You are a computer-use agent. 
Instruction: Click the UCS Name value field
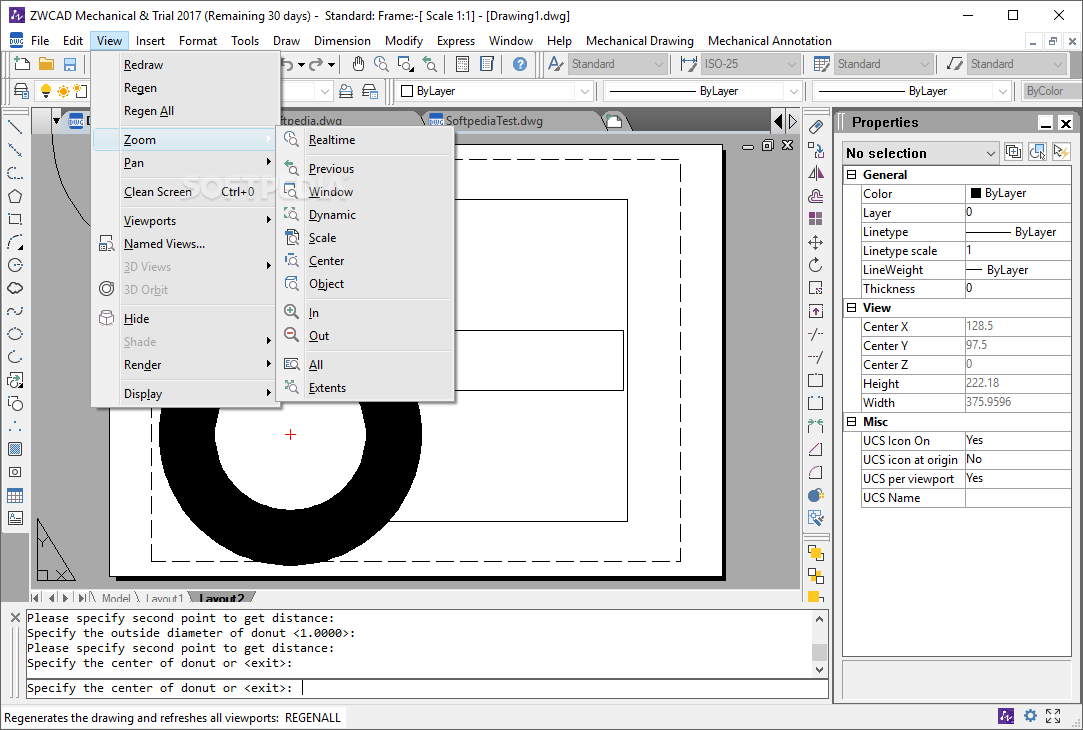pyautogui.click(x=1017, y=497)
